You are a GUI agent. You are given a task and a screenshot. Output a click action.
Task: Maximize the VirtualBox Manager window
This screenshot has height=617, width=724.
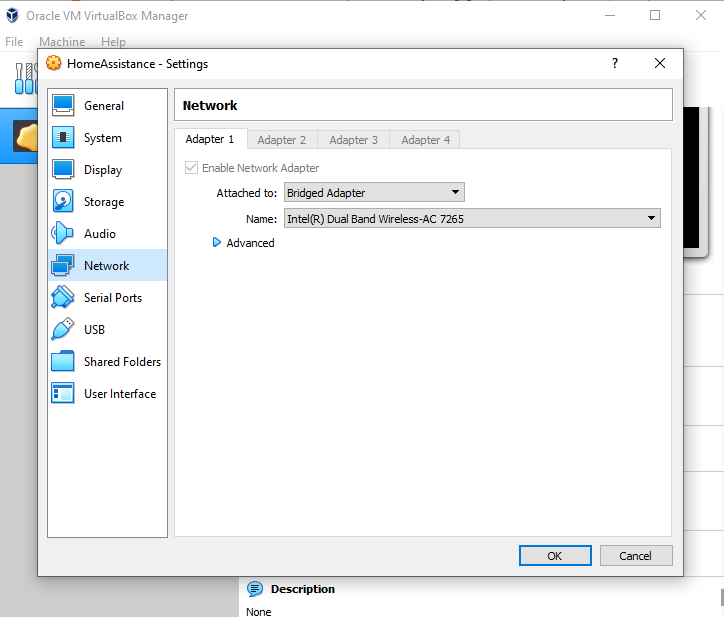click(x=655, y=15)
